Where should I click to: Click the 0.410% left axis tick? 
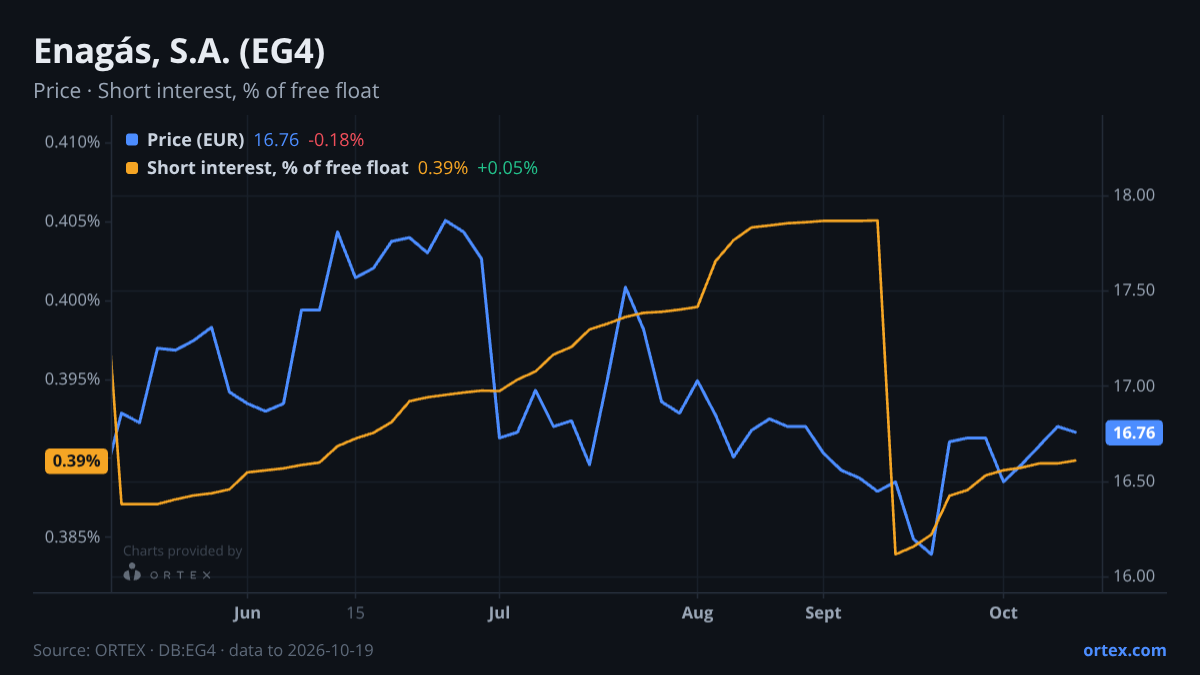coord(72,142)
